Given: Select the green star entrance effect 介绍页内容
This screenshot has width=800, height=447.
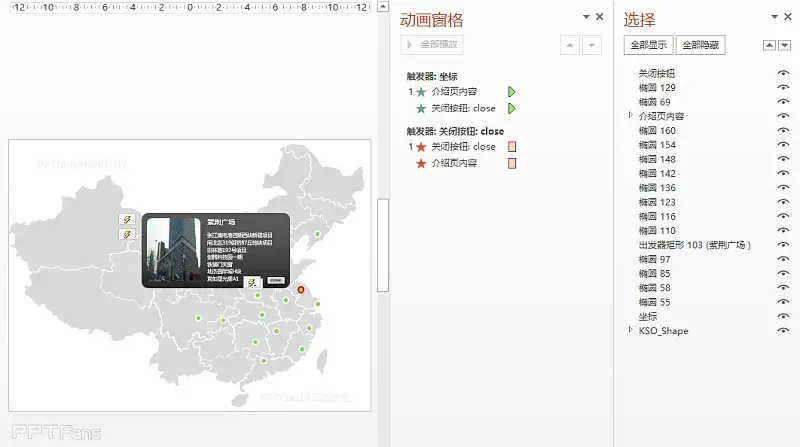Looking at the screenshot, I should (x=455, y=92).
